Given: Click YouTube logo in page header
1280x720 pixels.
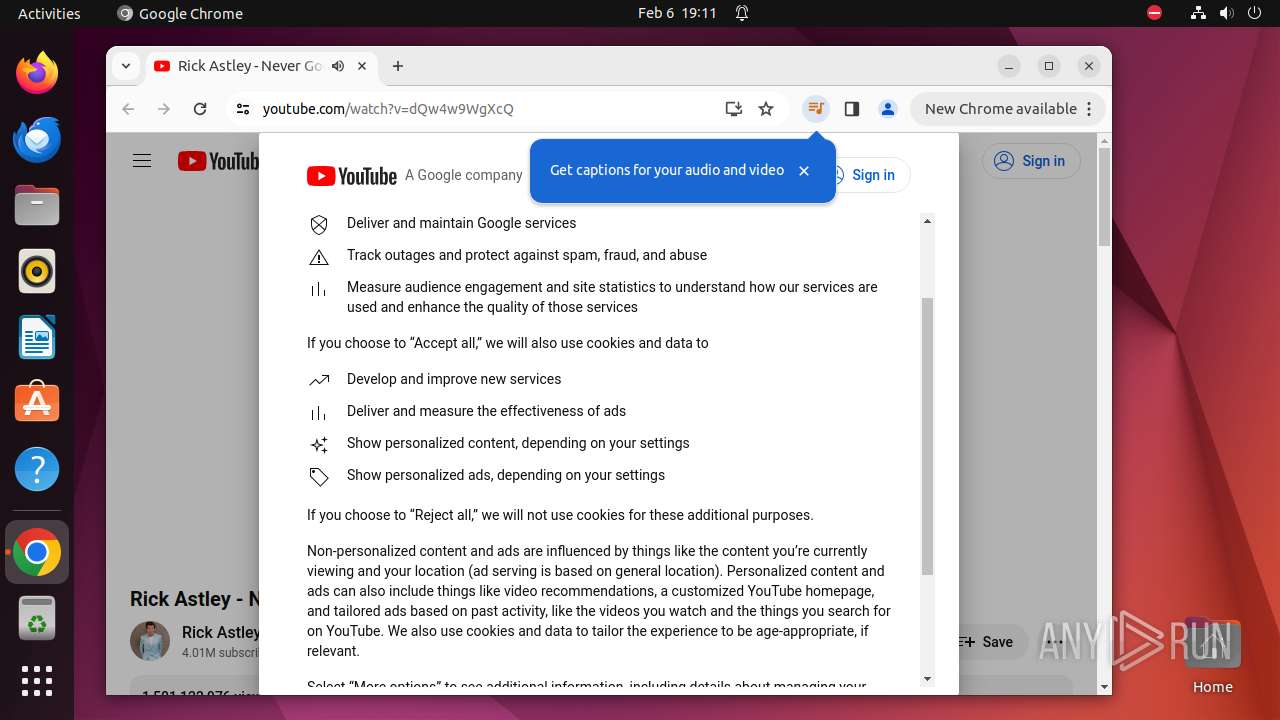Looking at the screenshot, I should coord(218,161).
